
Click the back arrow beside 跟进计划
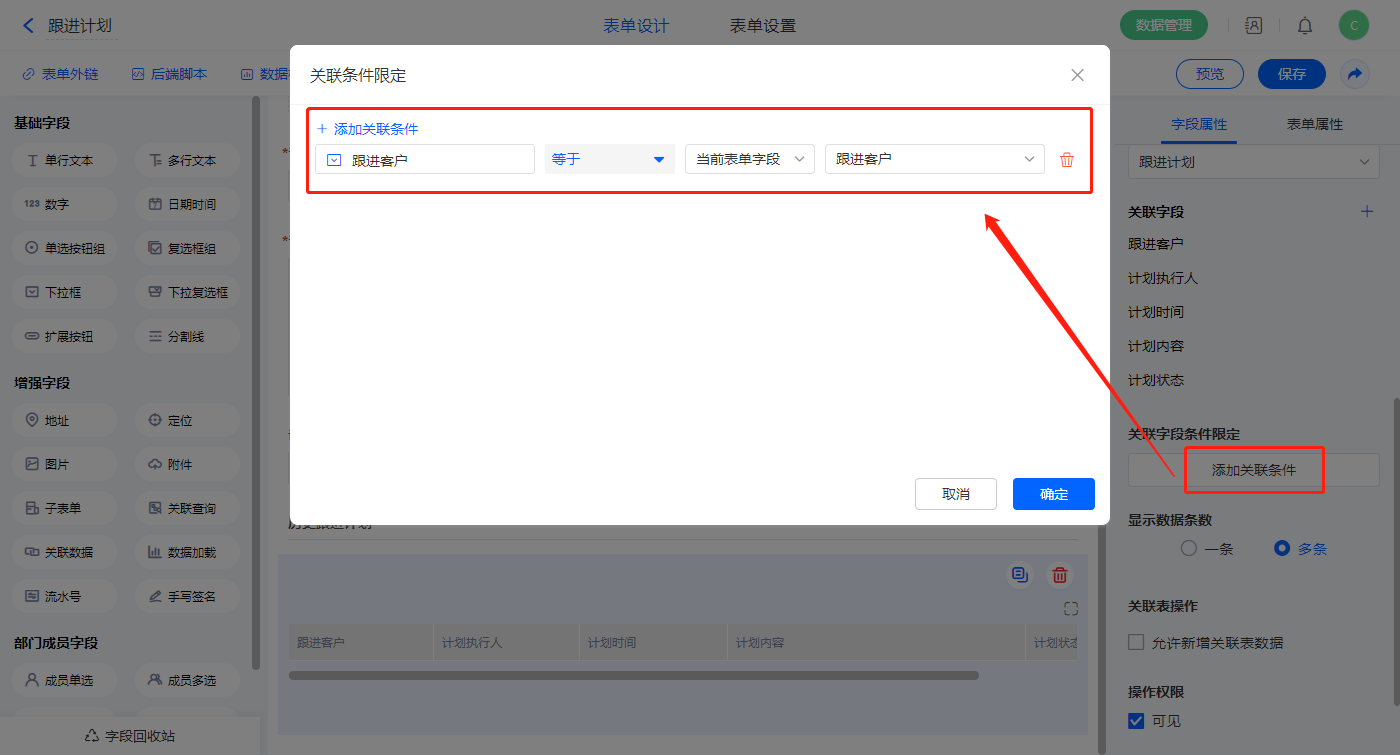coord(28,26)
